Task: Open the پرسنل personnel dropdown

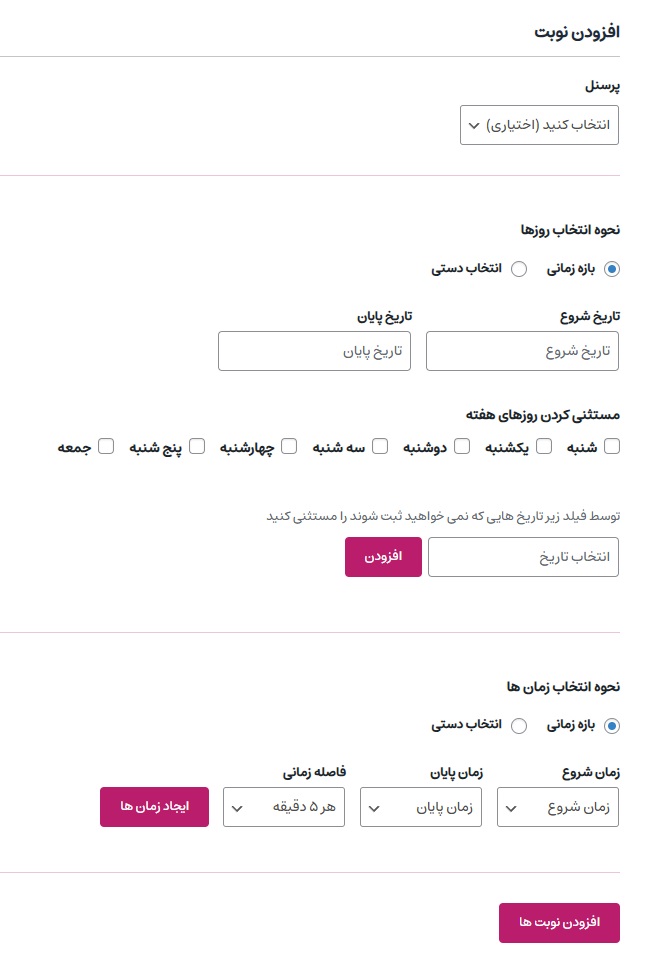Action: tap(539, 125)
